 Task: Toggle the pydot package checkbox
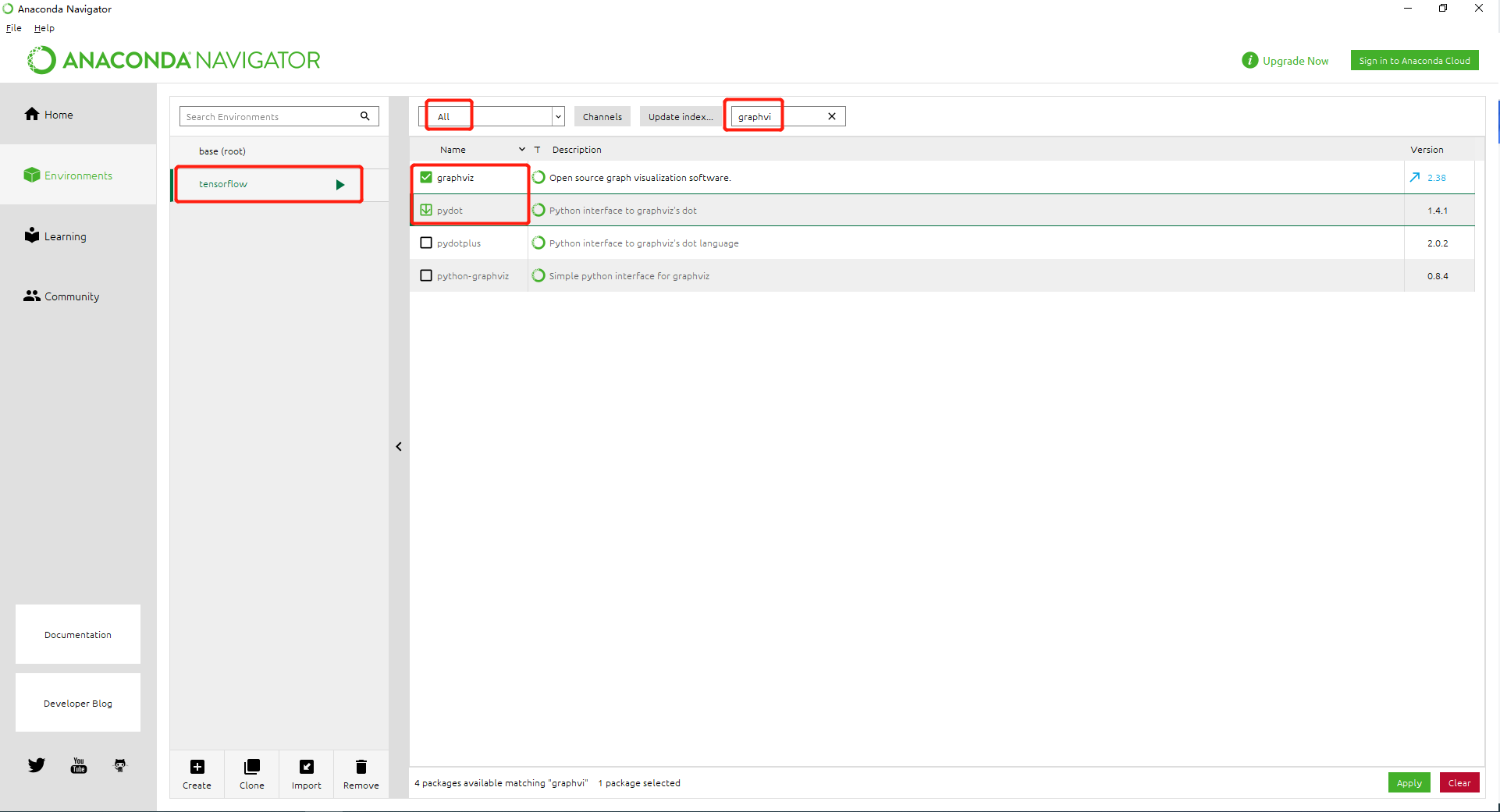tap(426, 210)
